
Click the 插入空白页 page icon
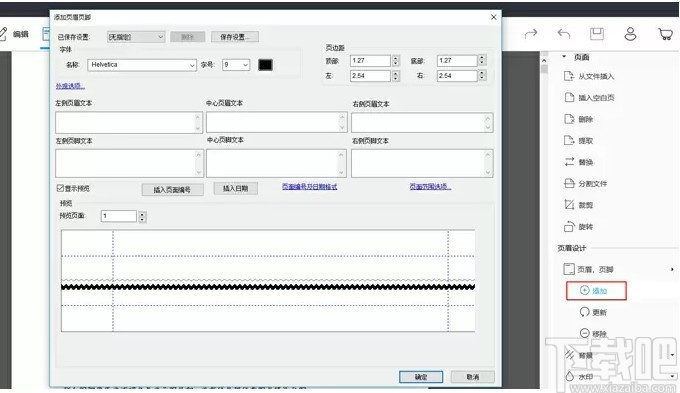pos(569,97)
